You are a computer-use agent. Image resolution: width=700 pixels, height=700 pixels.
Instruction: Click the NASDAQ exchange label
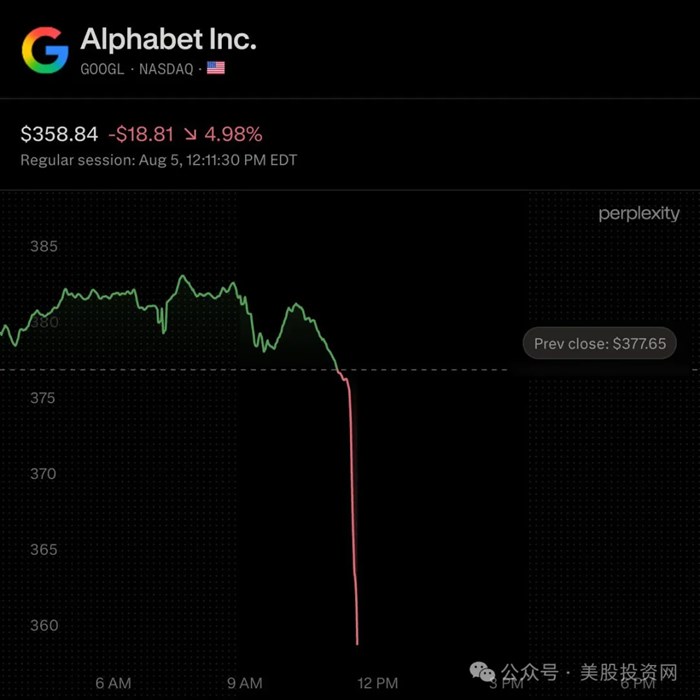(166, 69)
